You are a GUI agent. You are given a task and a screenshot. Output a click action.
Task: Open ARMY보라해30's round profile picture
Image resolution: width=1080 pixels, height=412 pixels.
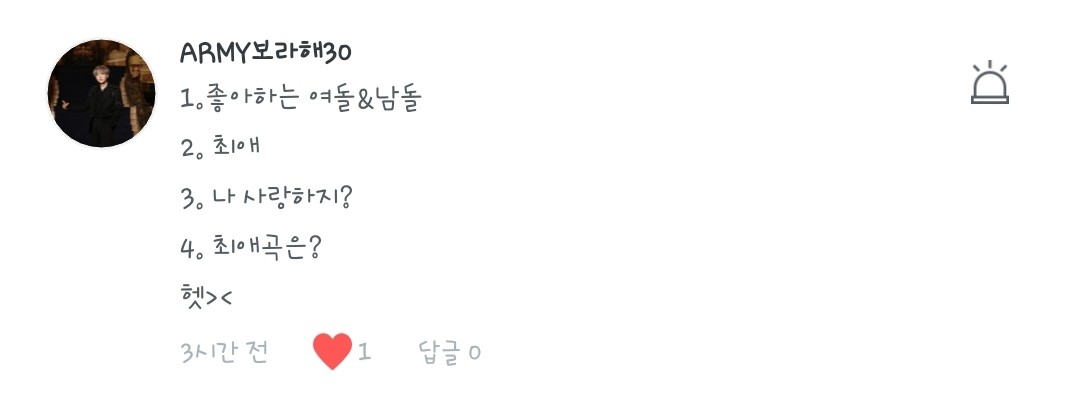pyautogui.click(x=102, y=94)
